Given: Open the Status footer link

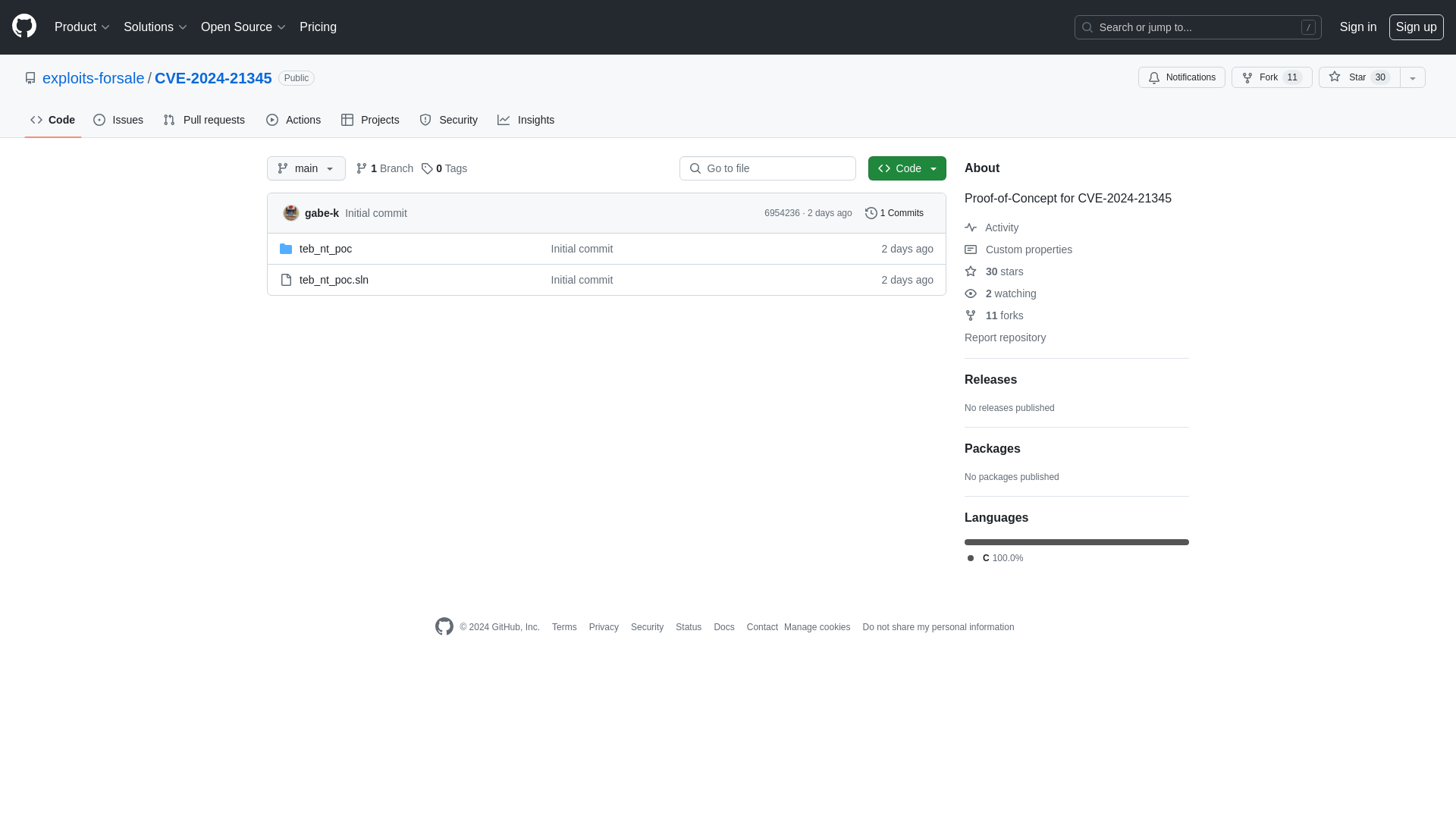Looking at the screenshot, I should [689, 627].
